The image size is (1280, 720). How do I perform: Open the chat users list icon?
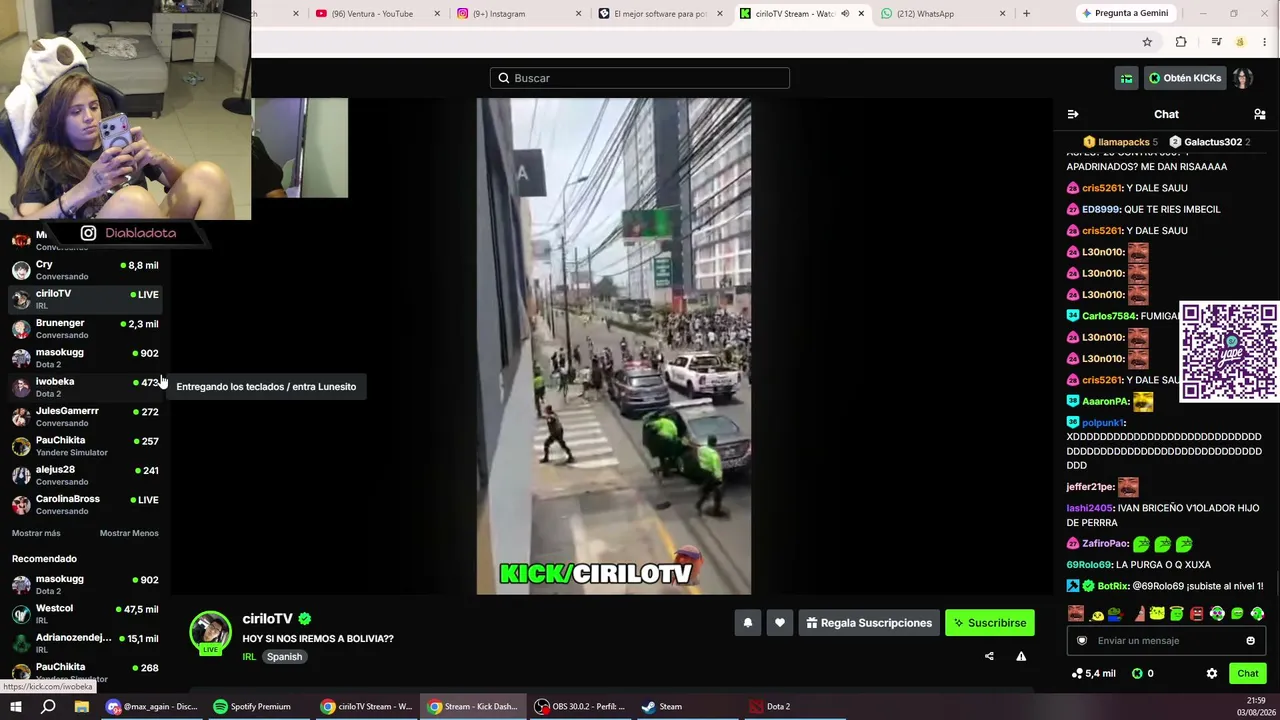coord(1260,114)
